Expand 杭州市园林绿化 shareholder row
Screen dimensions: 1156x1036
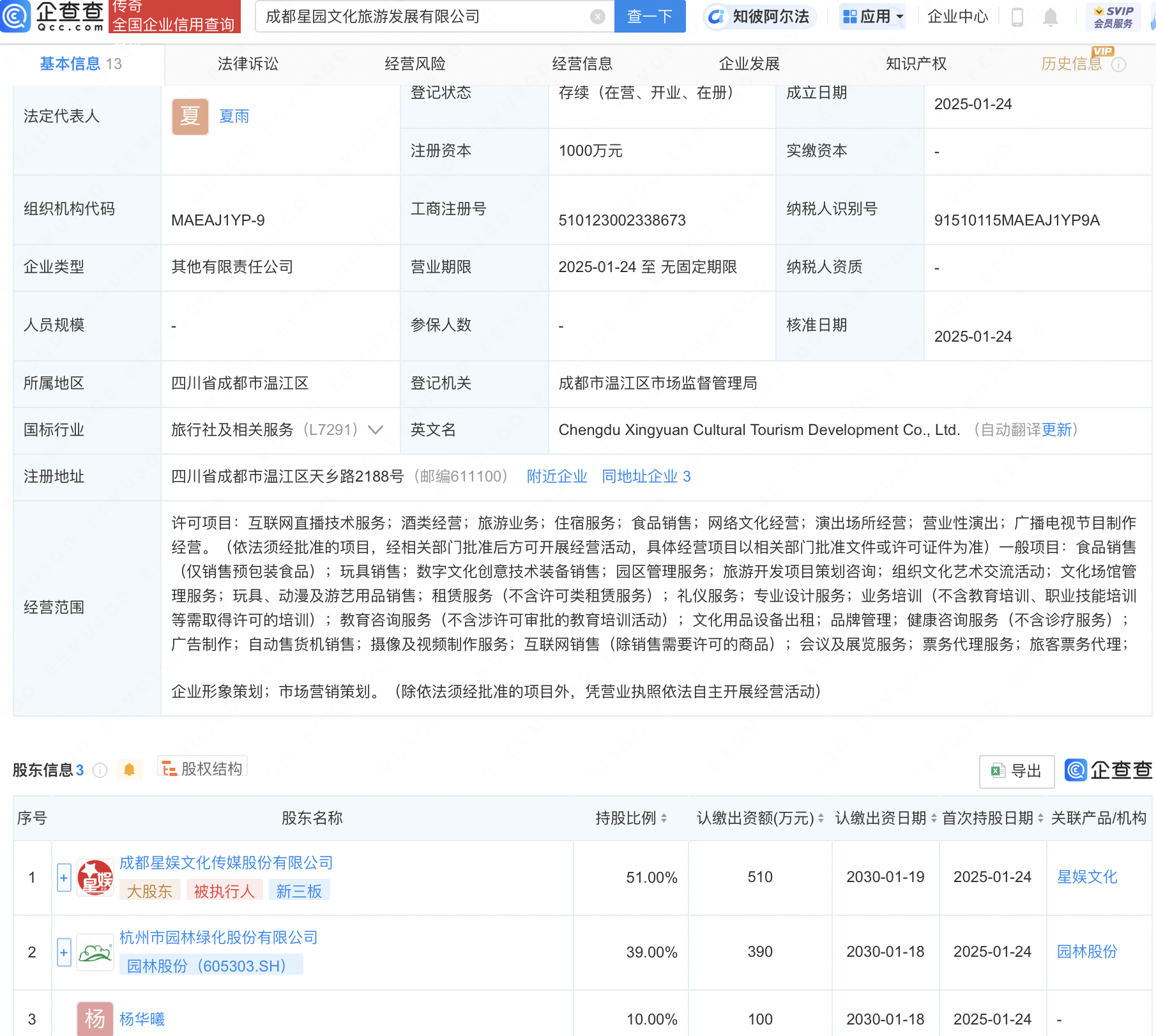[x=64, y=952]
